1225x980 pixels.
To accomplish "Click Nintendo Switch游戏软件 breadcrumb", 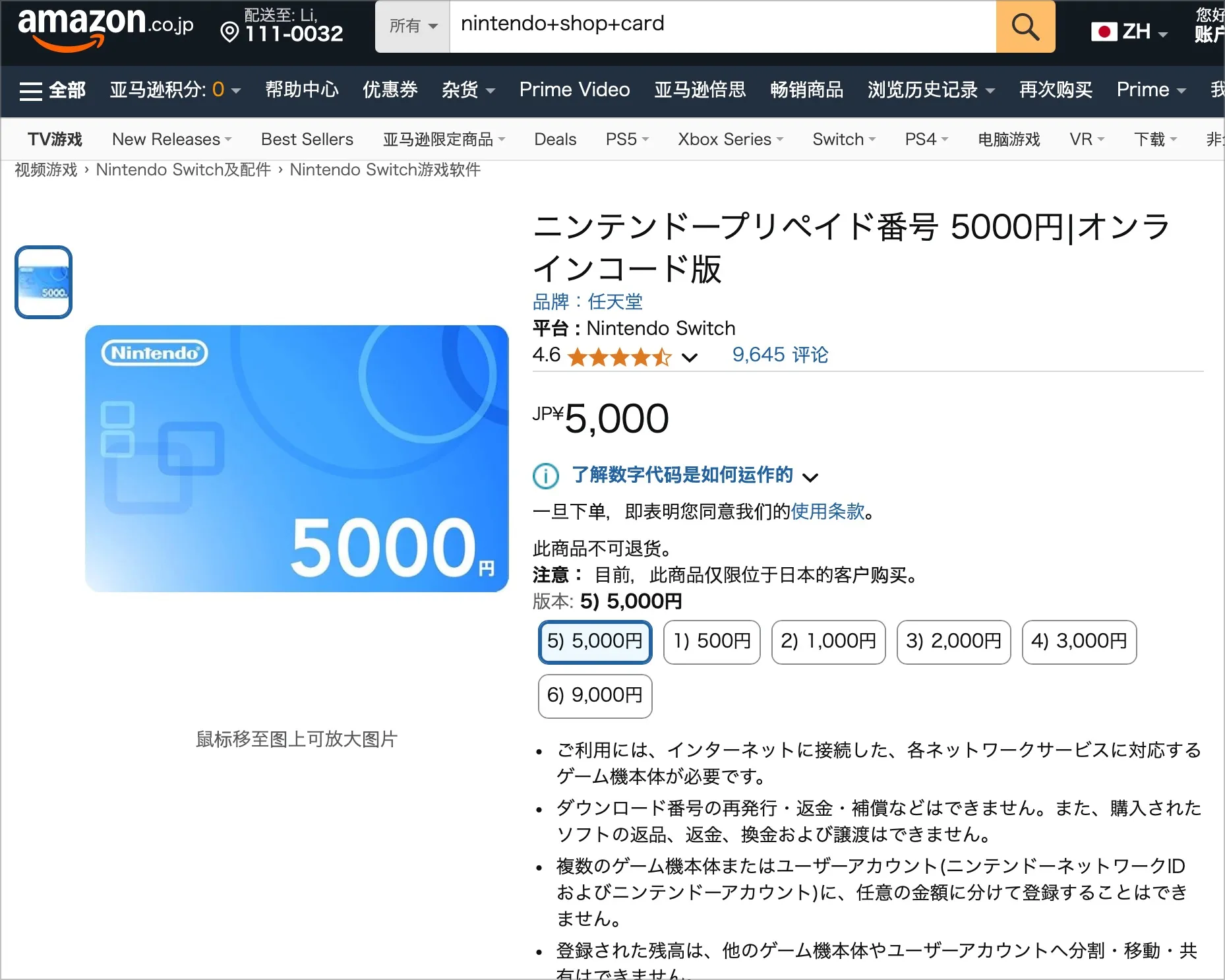I will coord(385,169).
